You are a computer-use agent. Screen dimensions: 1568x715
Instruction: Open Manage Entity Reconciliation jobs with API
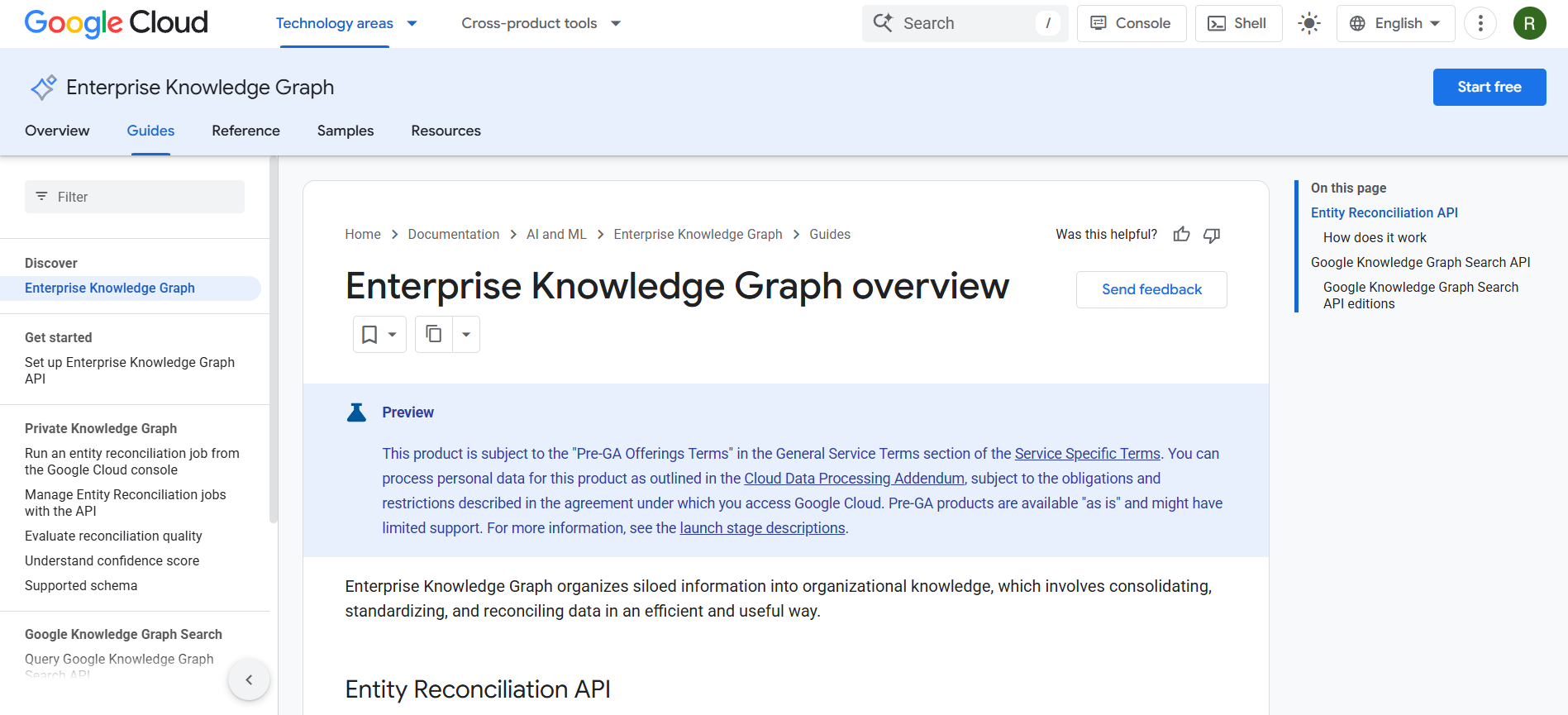click(x=126, y=503)
